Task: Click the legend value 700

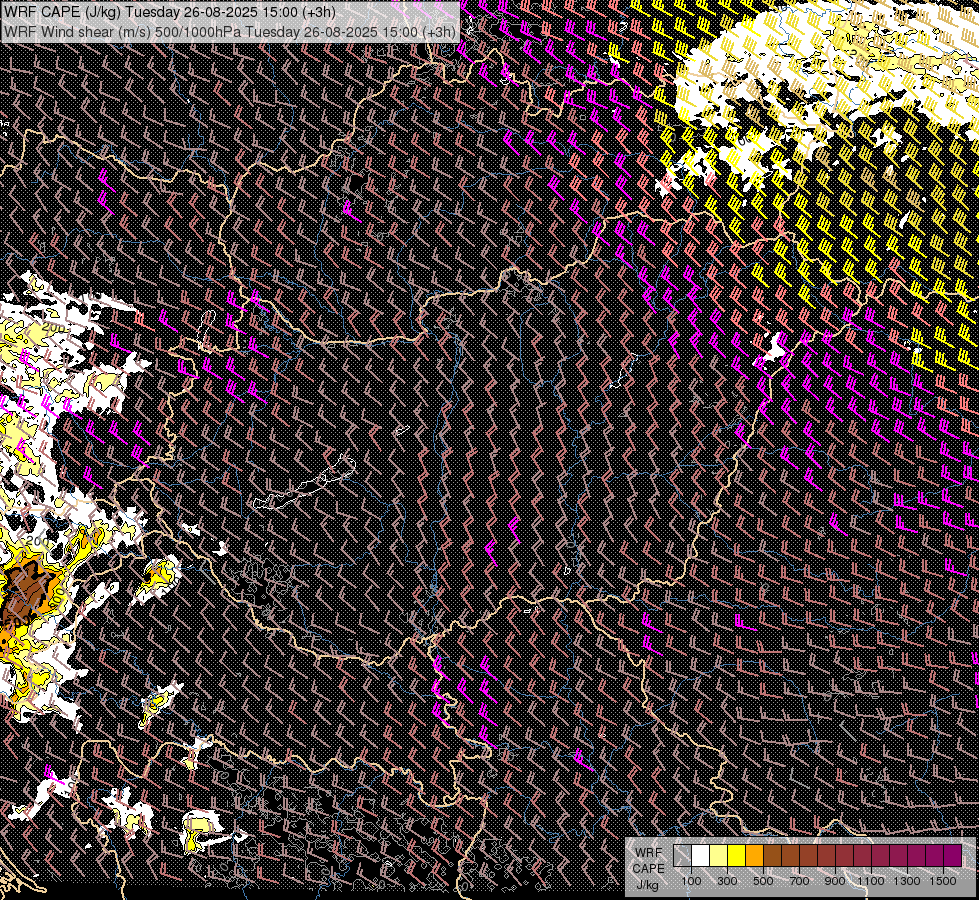Action: click(x=799, y=881)
